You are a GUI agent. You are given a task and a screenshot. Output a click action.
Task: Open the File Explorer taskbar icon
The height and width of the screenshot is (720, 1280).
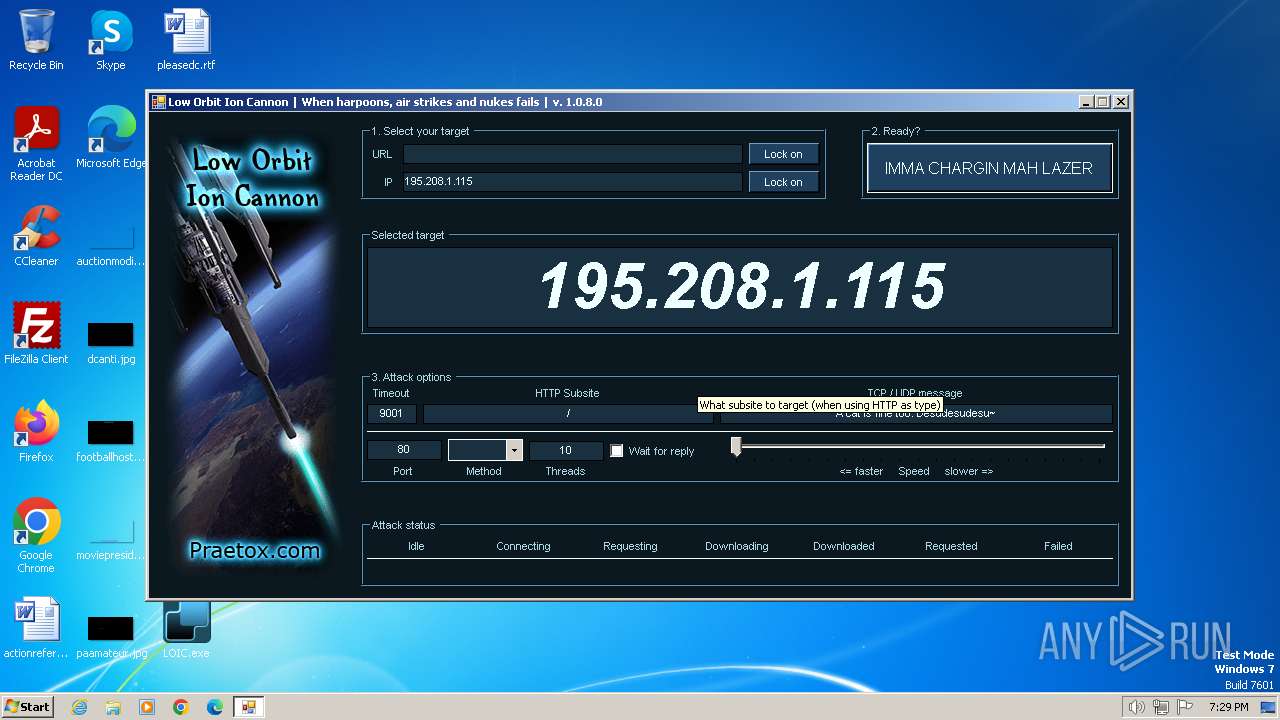tap(113, 707)
